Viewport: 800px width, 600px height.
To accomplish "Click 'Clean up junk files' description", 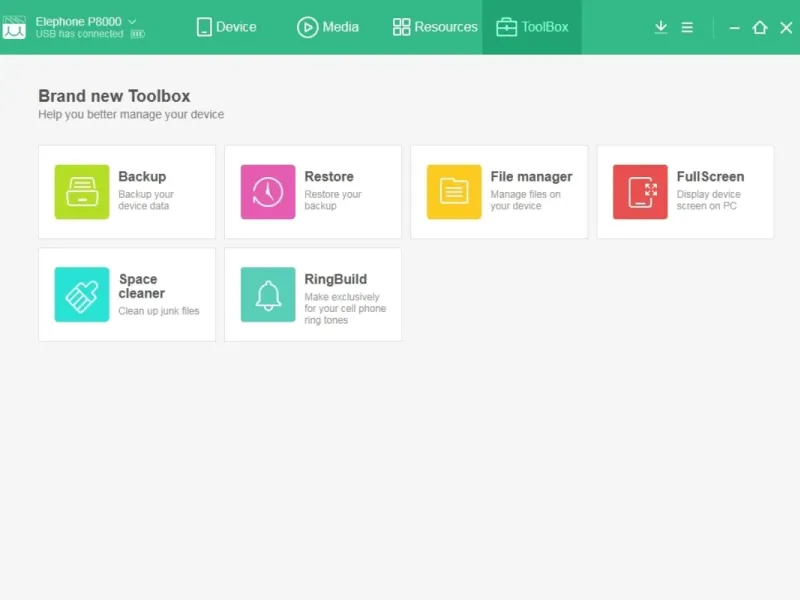I will click(159, 311).
